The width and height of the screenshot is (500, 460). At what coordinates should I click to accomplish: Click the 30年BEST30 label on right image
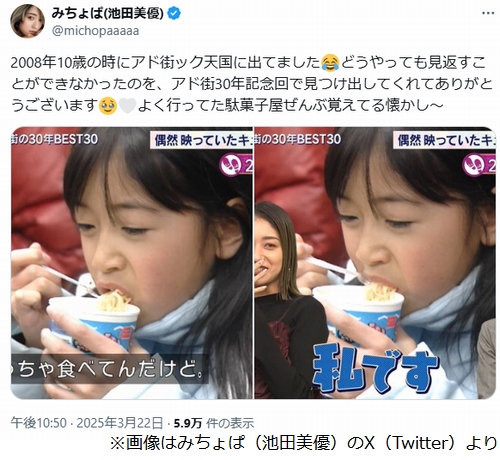tap(298, 139)
